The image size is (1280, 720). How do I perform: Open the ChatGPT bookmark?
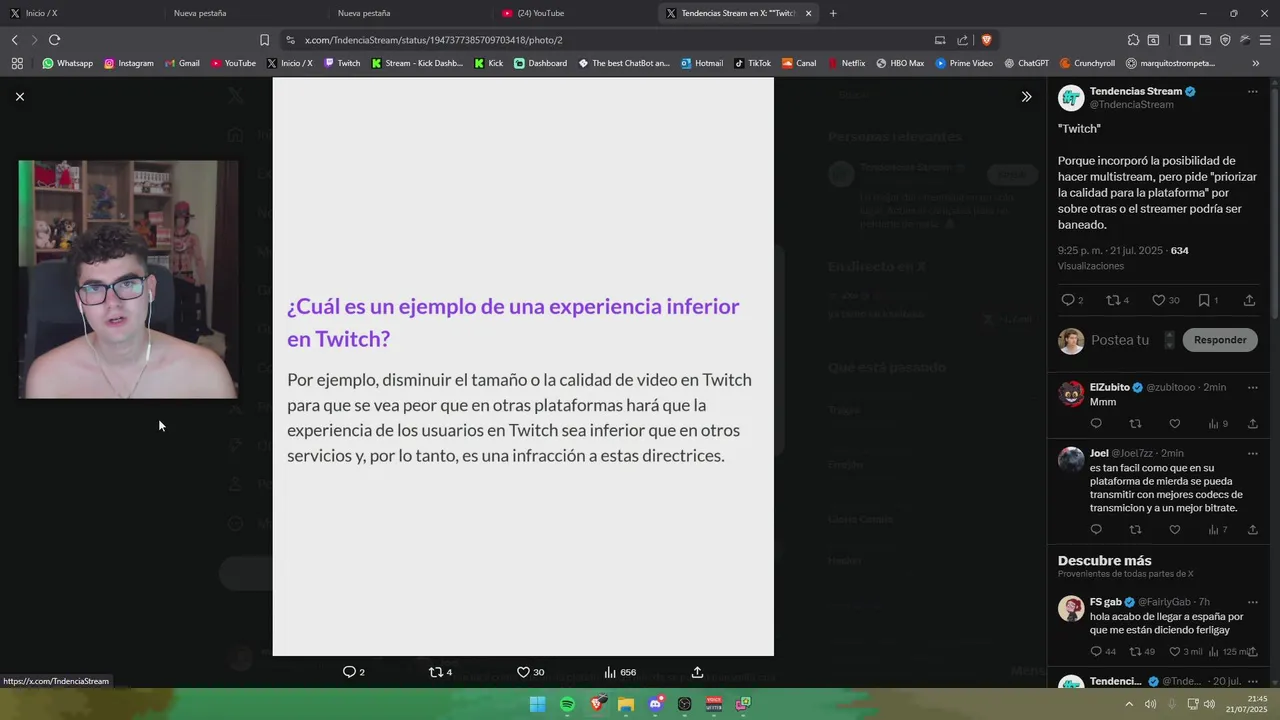pyautogui.click(x=1026, y=63)
